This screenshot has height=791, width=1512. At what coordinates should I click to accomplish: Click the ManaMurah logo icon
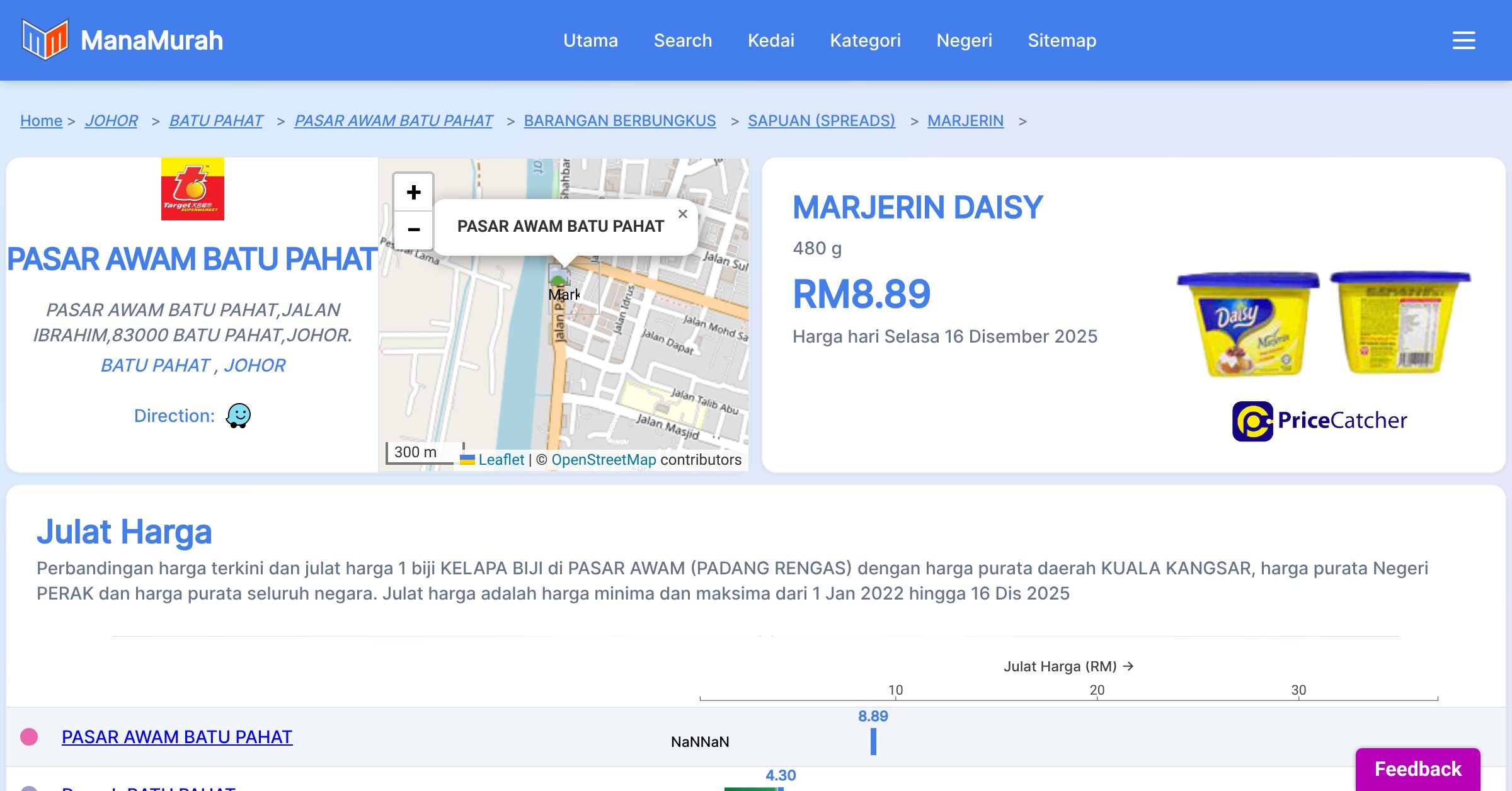point(44,40)
